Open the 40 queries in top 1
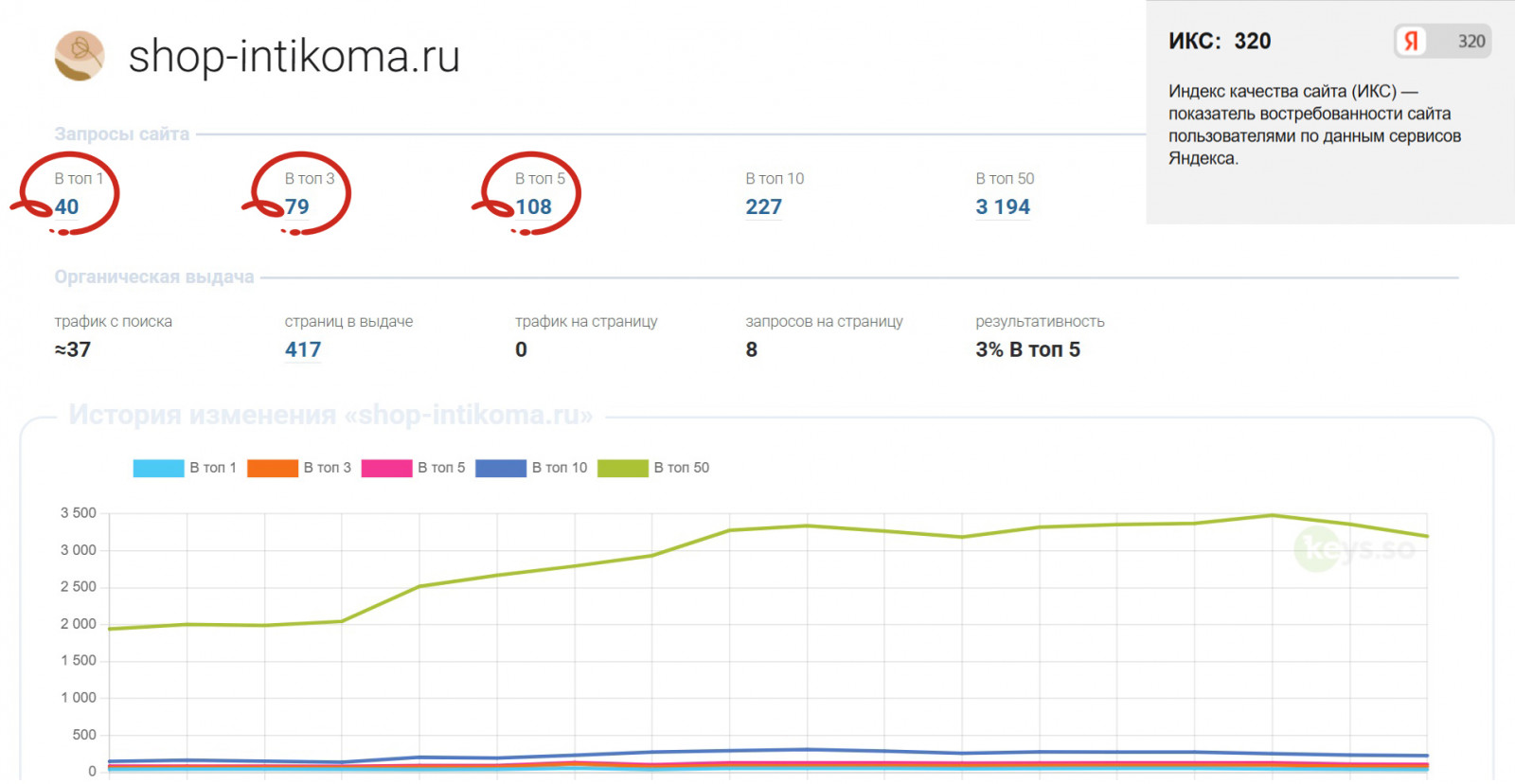1515x784 pixels. click(66, 206)
